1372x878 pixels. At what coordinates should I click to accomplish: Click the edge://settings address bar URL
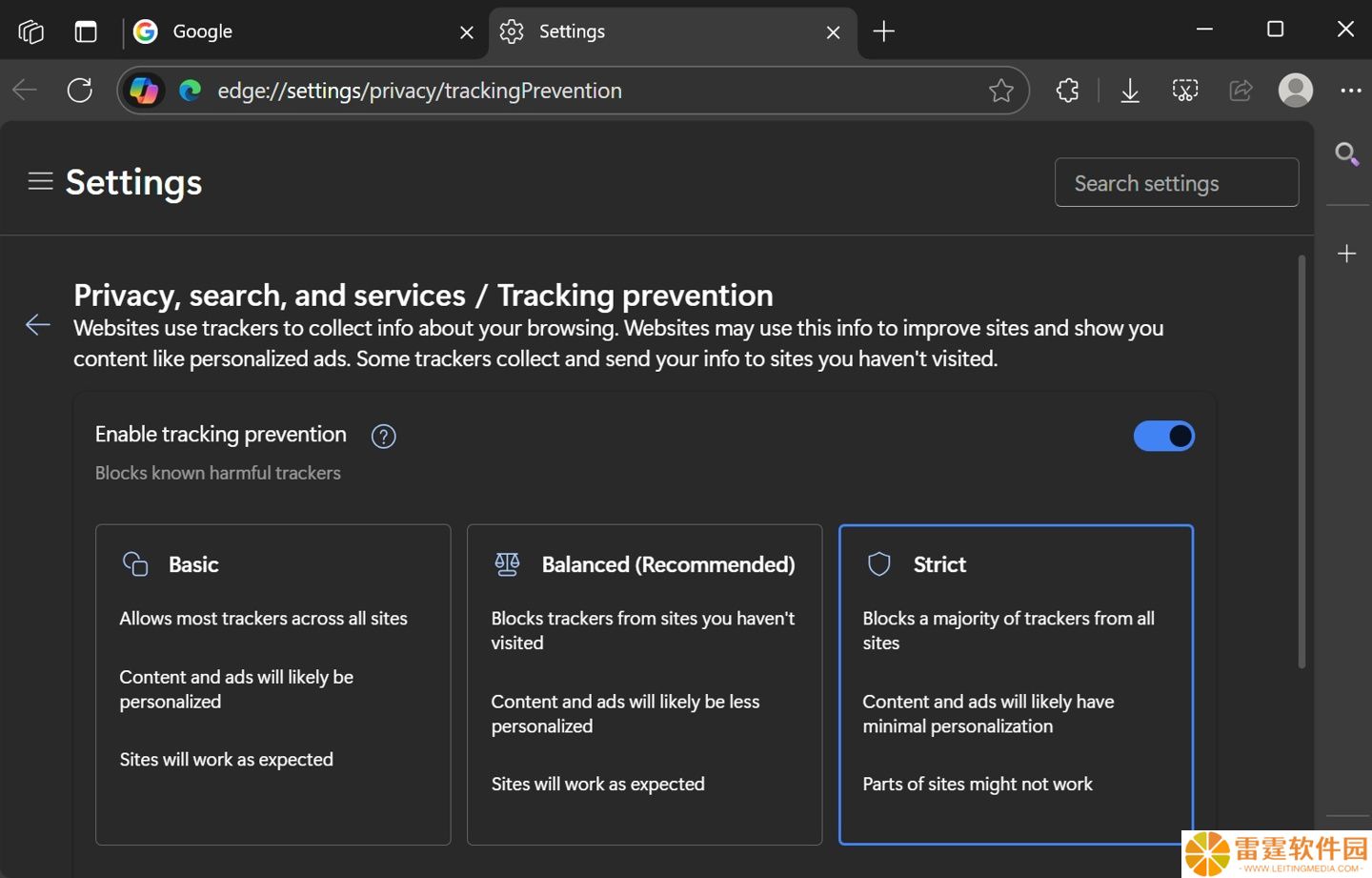click(419, 91)
